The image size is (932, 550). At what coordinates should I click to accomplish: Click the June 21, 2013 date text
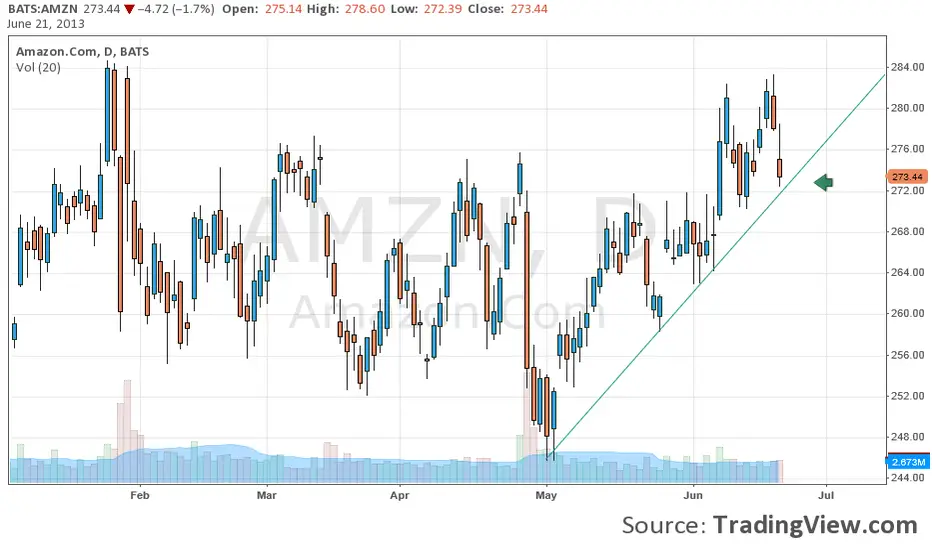(46, 24)
